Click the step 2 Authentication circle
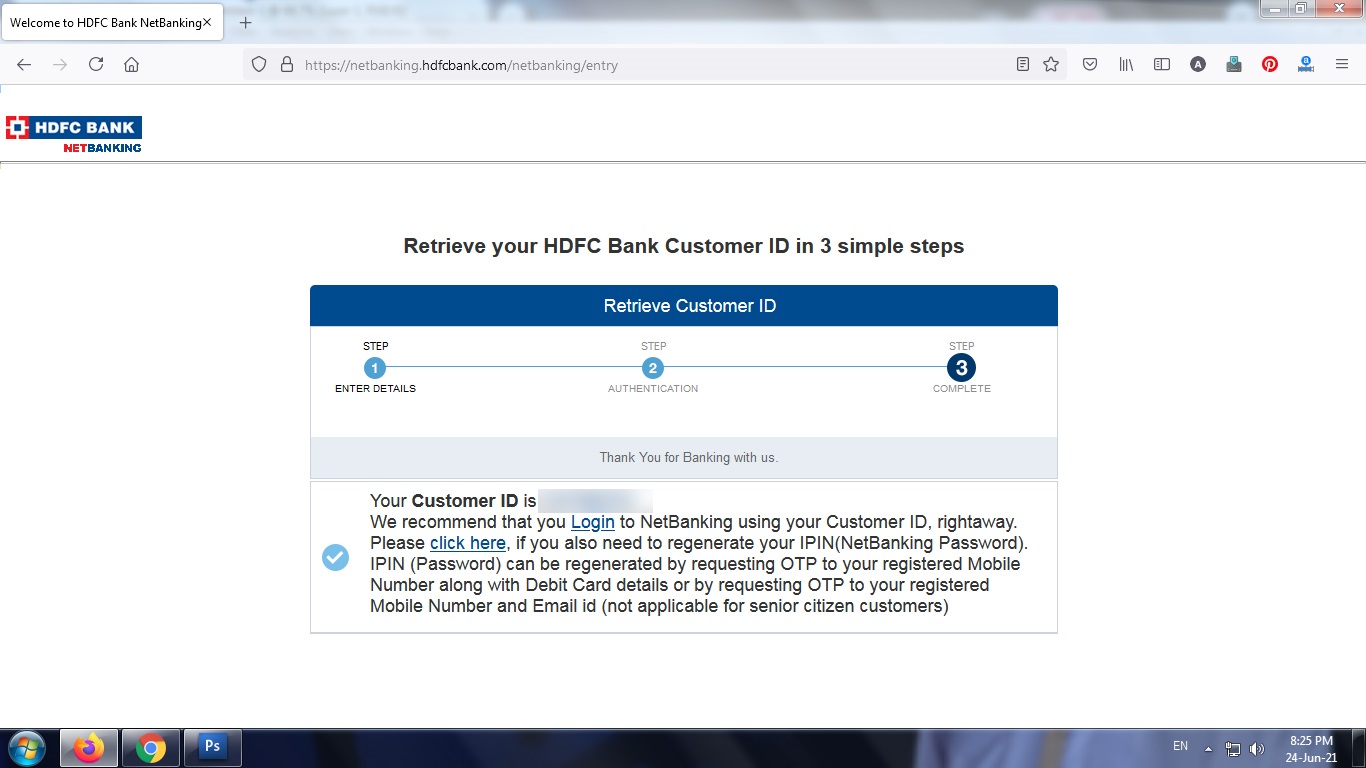Viewport: 1366px width, 768px height. click(x=653, y=368)
